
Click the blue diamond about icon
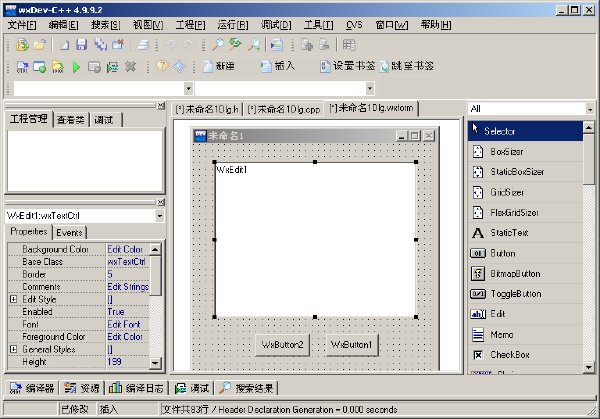[179, 67]
